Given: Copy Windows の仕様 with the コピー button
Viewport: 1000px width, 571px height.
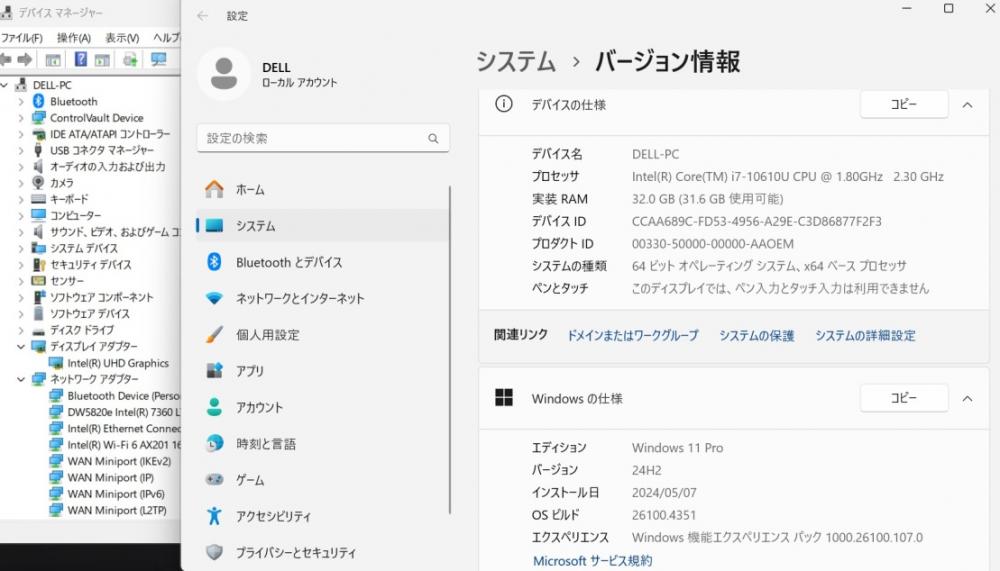Looking at the screenshot, I should click(x=904, y=398).
